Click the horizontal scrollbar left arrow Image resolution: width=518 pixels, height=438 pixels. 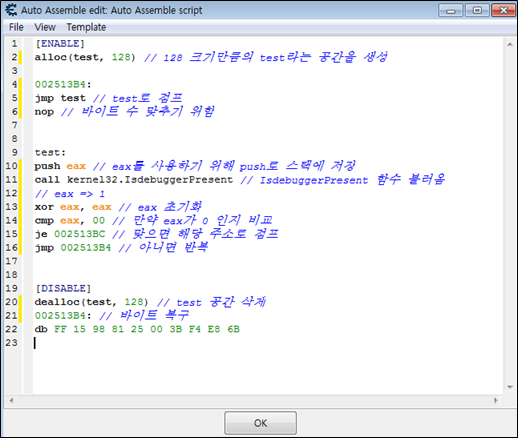(x=12, y=400)
